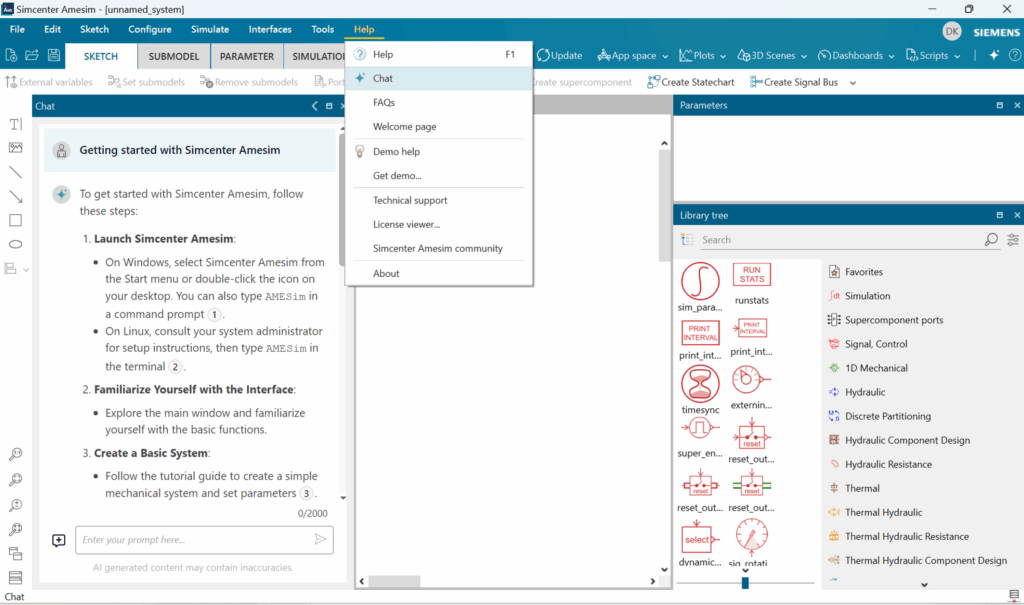Open Library tree filter settings icon
1024x605 pixels.
pos(1013,240)
